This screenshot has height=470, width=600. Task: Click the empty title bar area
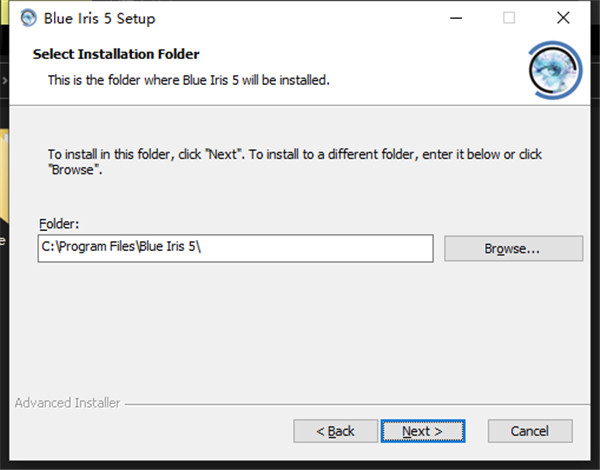point(300,18)
